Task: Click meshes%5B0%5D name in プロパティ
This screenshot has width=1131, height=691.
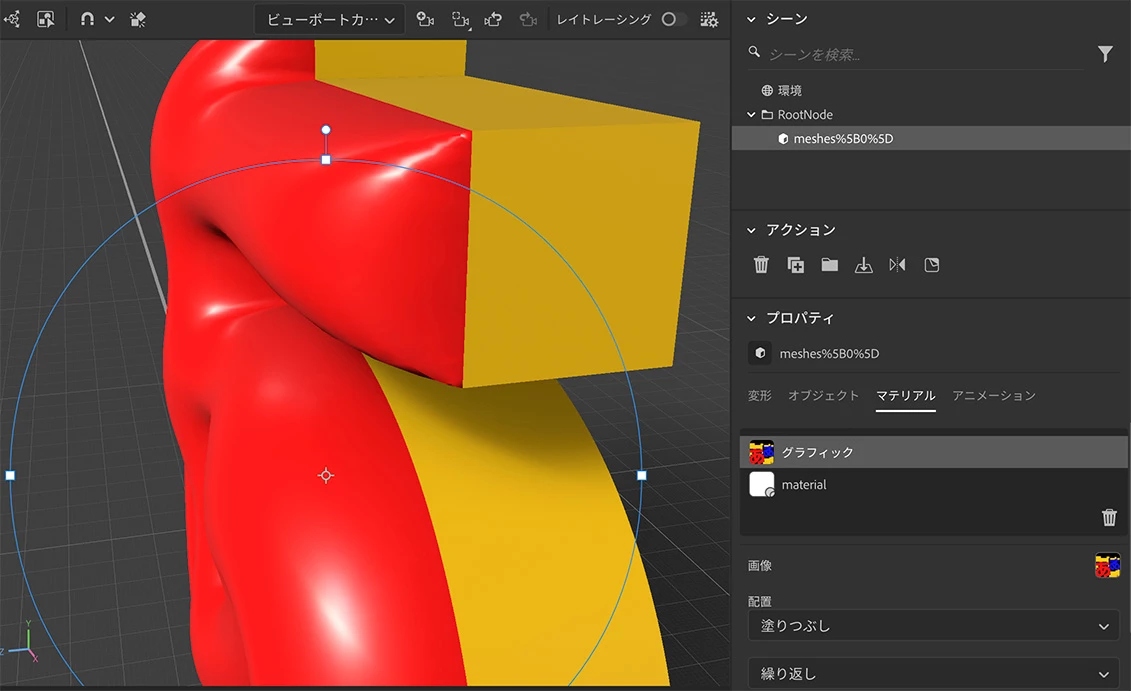Action: coord(829,353)
